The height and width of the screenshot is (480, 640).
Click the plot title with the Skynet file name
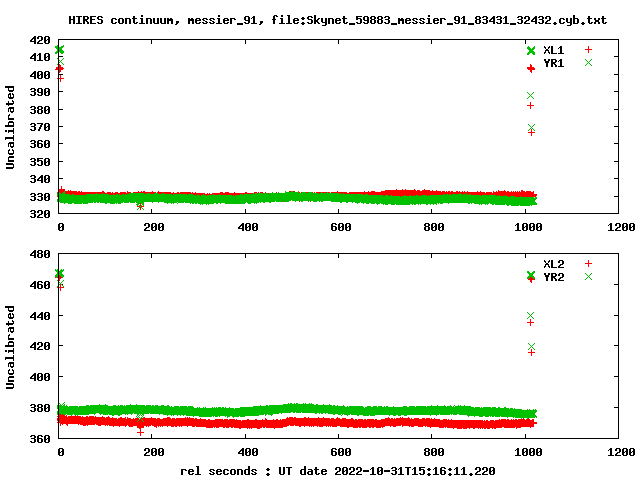coord(338,20)
